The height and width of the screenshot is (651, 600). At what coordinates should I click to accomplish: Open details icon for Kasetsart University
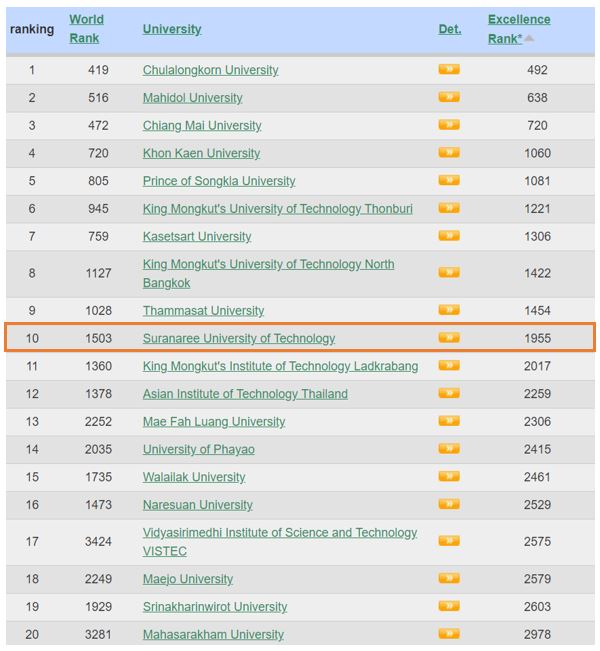click(x=449, y=235)
